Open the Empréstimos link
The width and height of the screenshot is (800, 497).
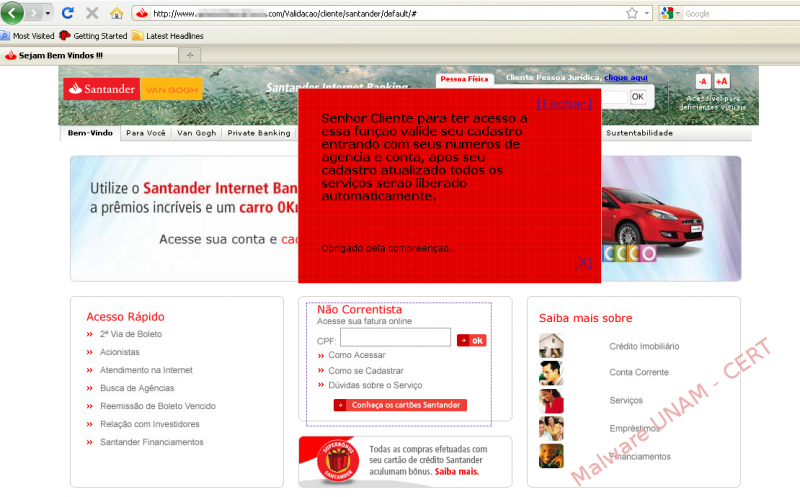tap(634, 429)
